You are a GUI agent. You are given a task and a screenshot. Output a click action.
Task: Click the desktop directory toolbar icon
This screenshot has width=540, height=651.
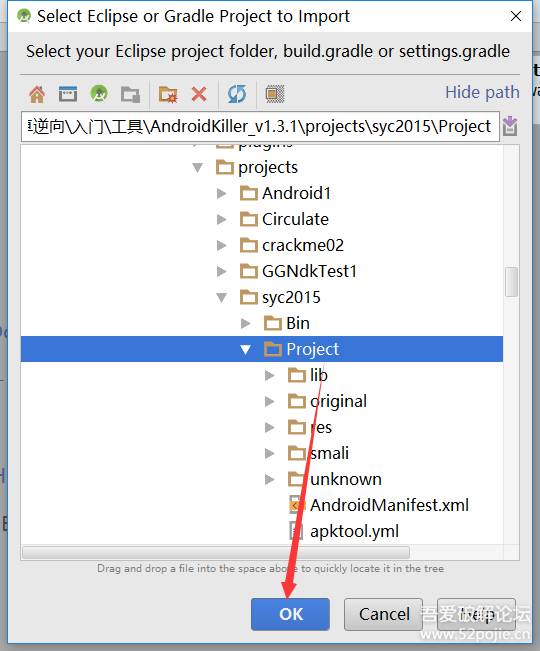point(68,94)
